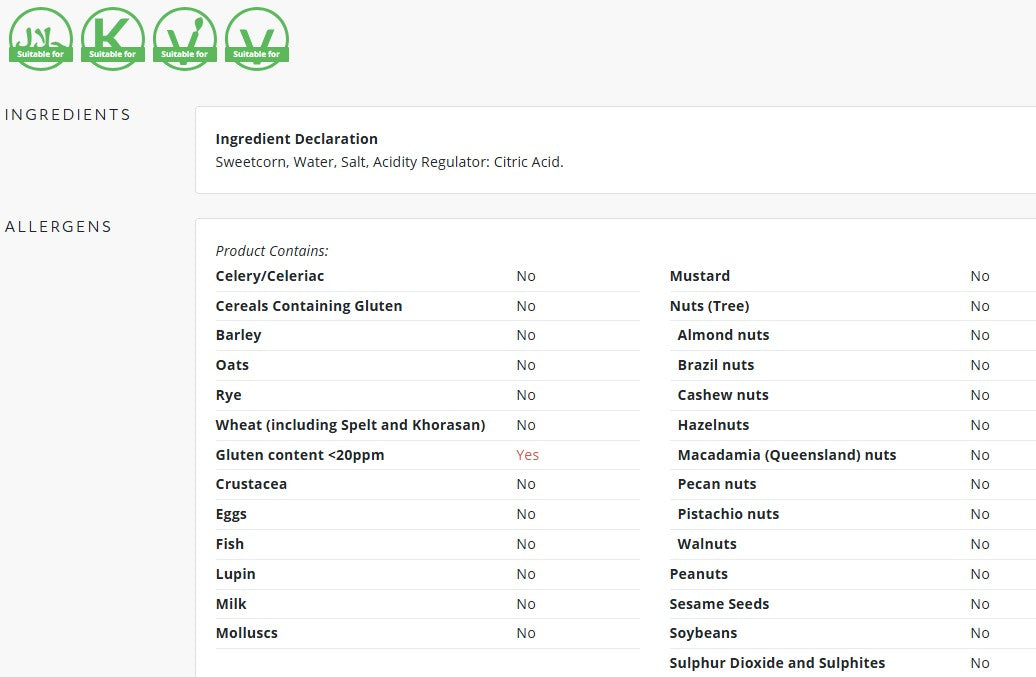Click the 'Soybeans' allergen label
This screenshot has height=677, width=1036.
point(703,633)
